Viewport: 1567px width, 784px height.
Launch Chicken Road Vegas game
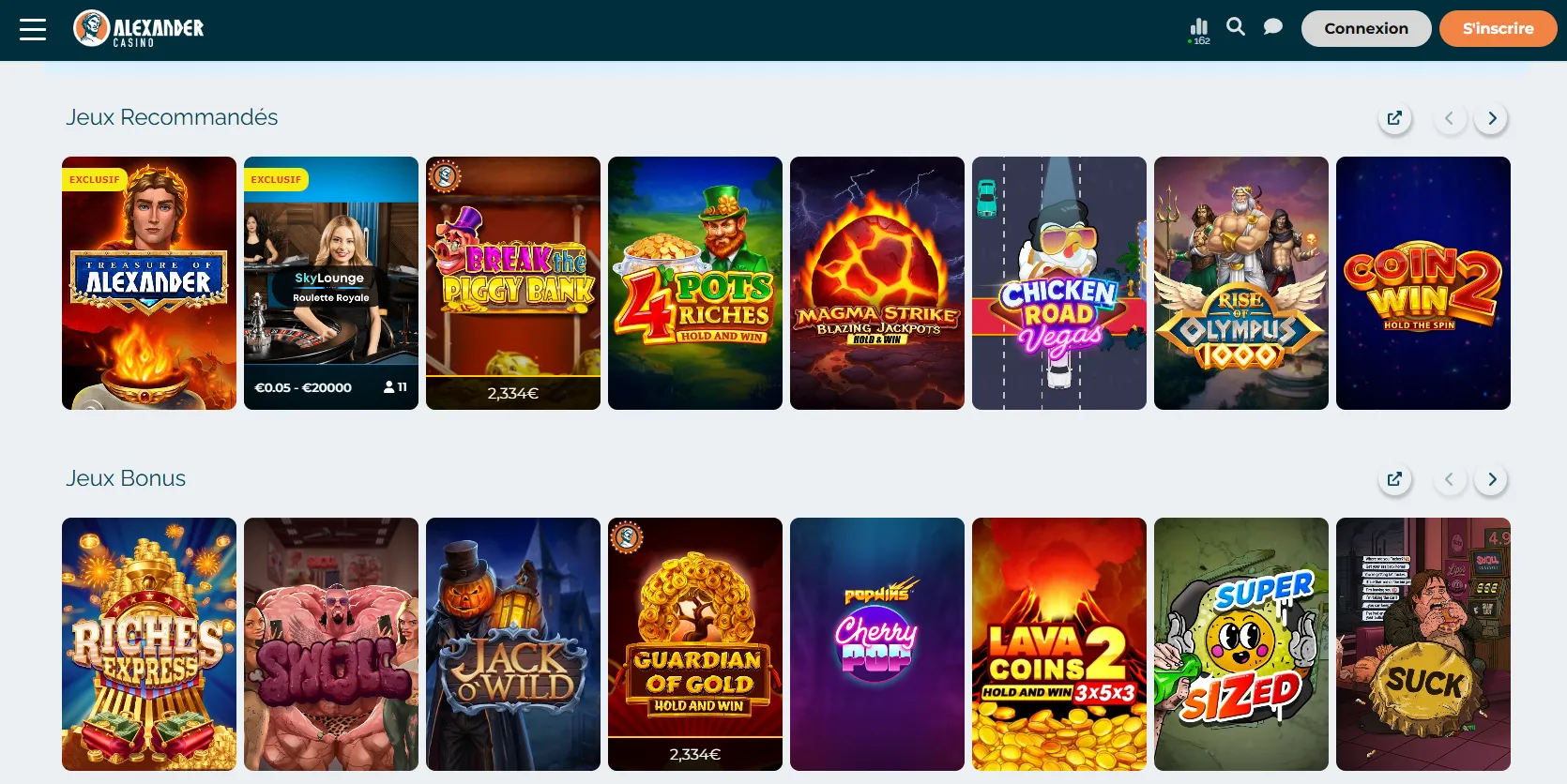1059,283
